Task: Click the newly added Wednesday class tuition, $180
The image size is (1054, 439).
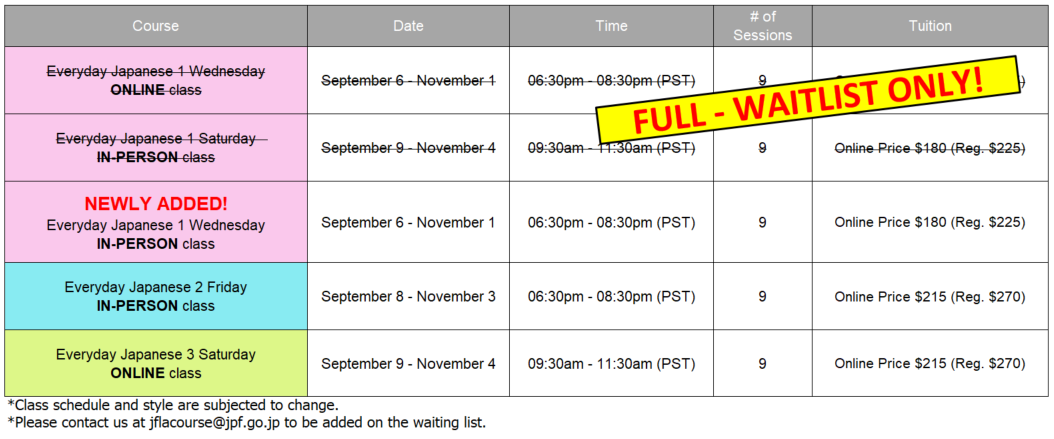Action: click(x=930, y=222)
